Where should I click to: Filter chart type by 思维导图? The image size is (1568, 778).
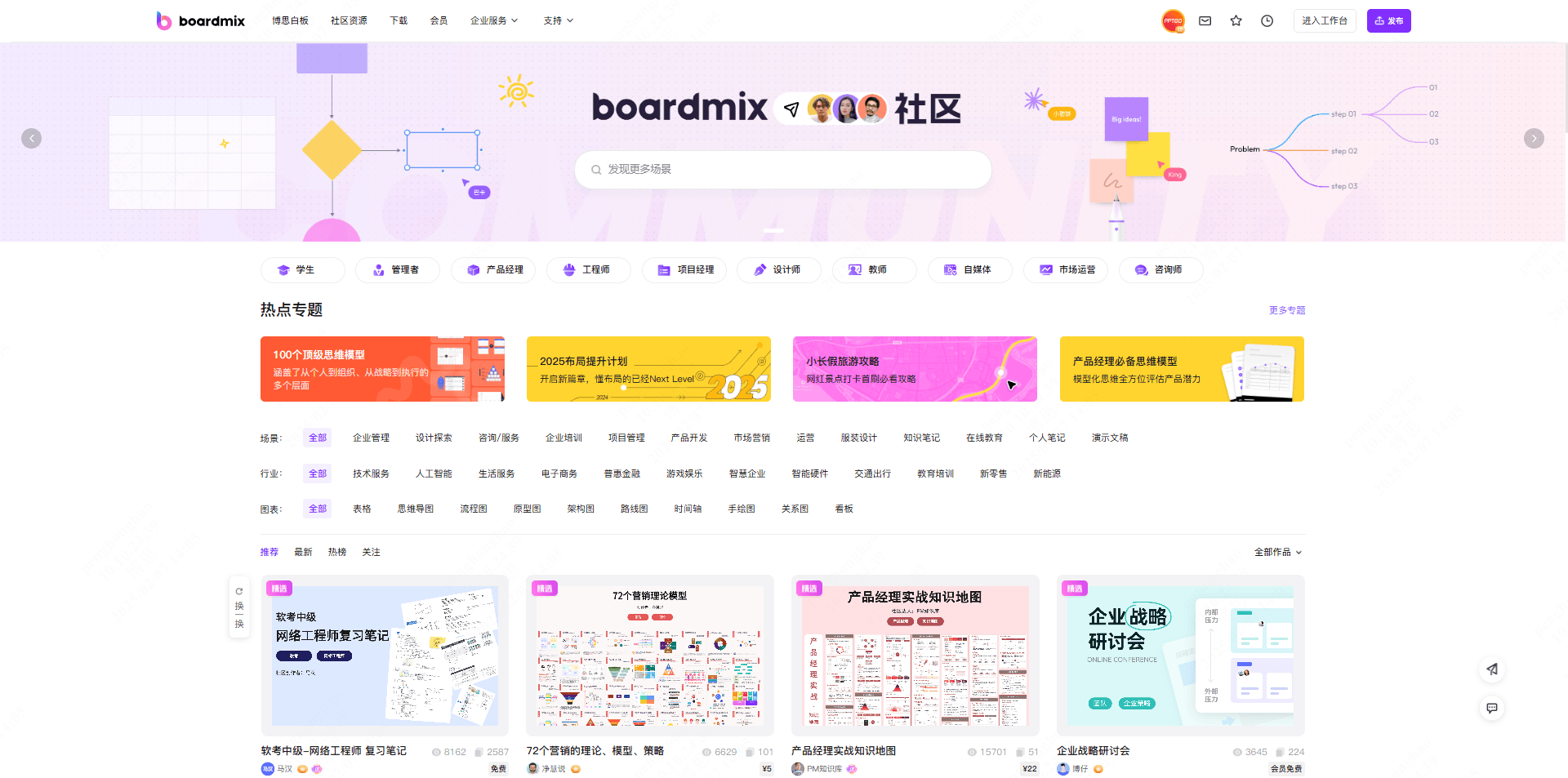click(x=416, y=509)
